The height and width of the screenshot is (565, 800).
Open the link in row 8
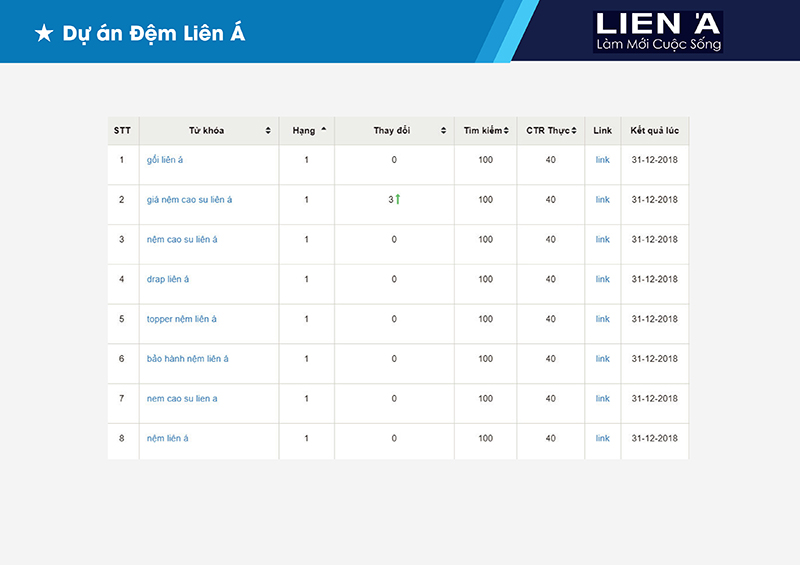click(x=602, y=439)
